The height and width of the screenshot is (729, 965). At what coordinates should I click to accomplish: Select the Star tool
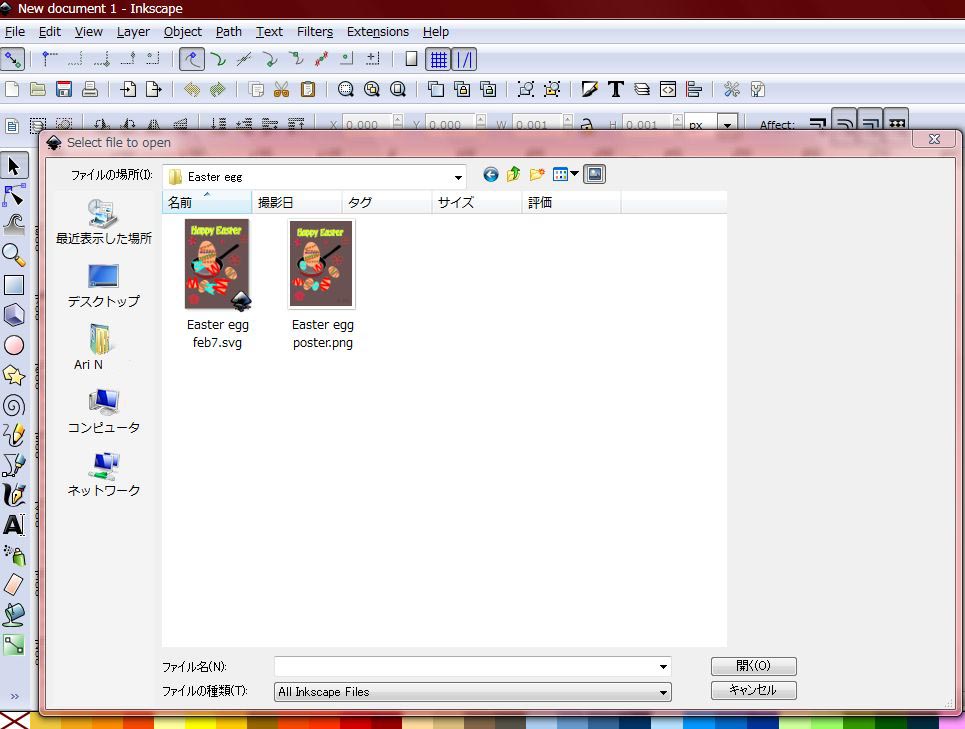(15, 375)
